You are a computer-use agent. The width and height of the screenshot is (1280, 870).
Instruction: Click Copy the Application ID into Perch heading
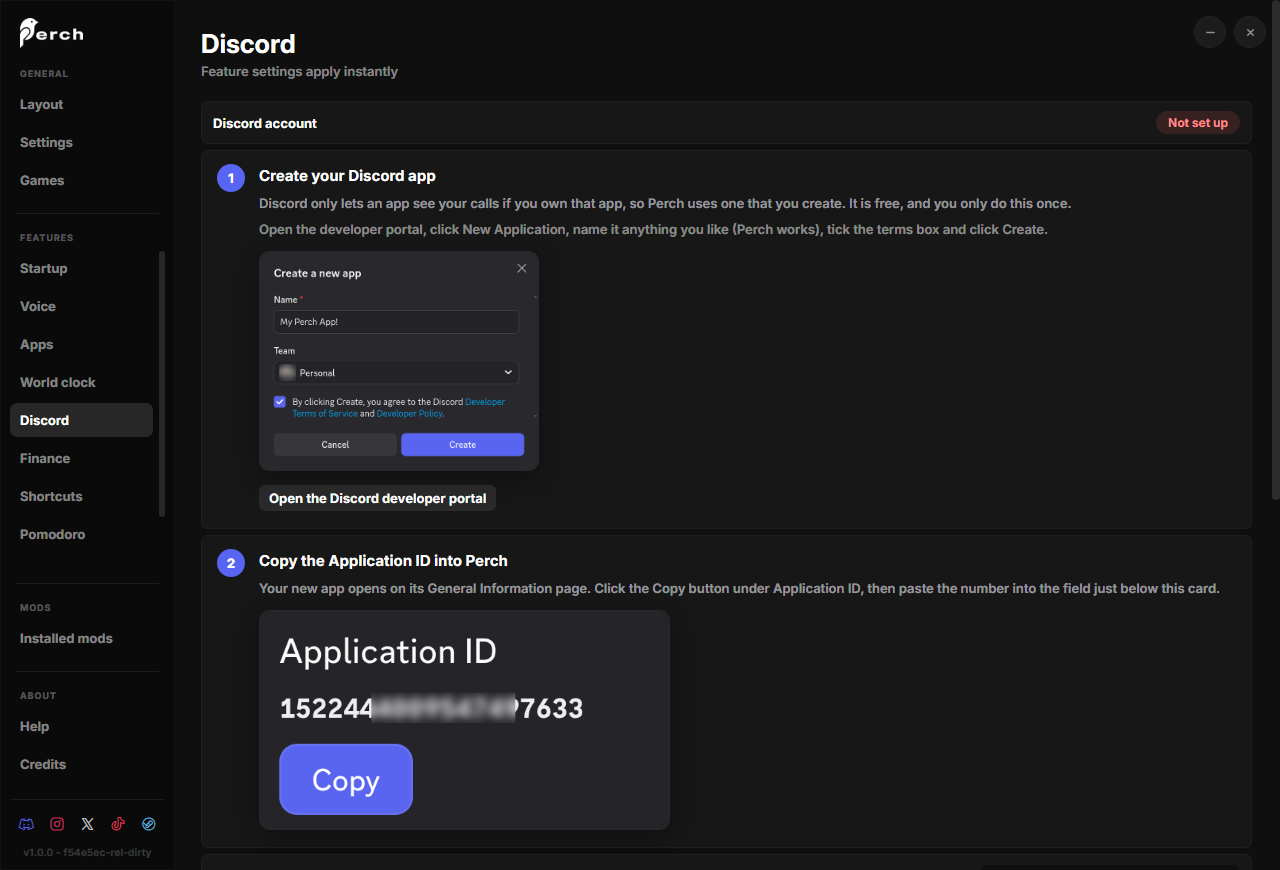click(x=383, y=561)
